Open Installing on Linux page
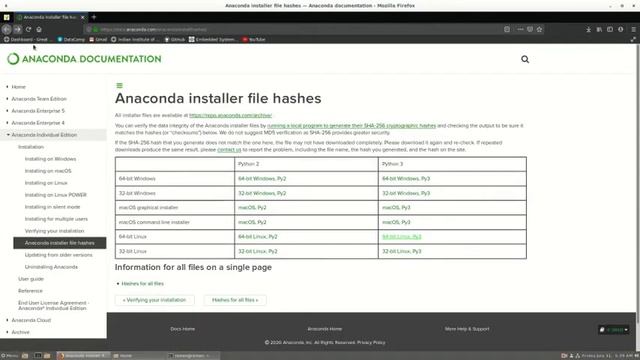The image size is (640, 360). 46,183
